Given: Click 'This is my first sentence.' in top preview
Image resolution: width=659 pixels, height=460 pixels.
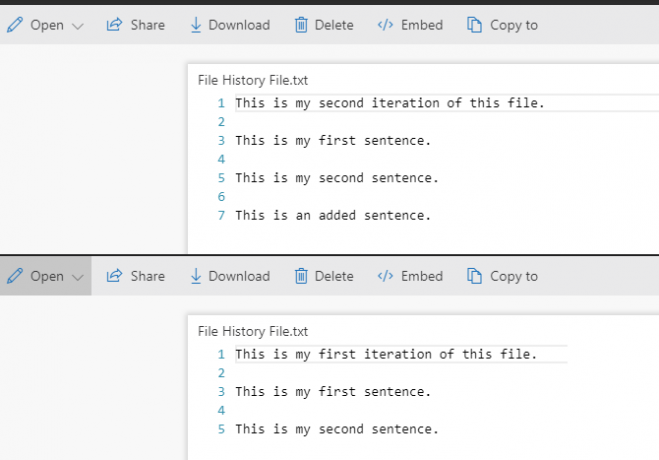Looking at the screenshot, I should point(333,140).
